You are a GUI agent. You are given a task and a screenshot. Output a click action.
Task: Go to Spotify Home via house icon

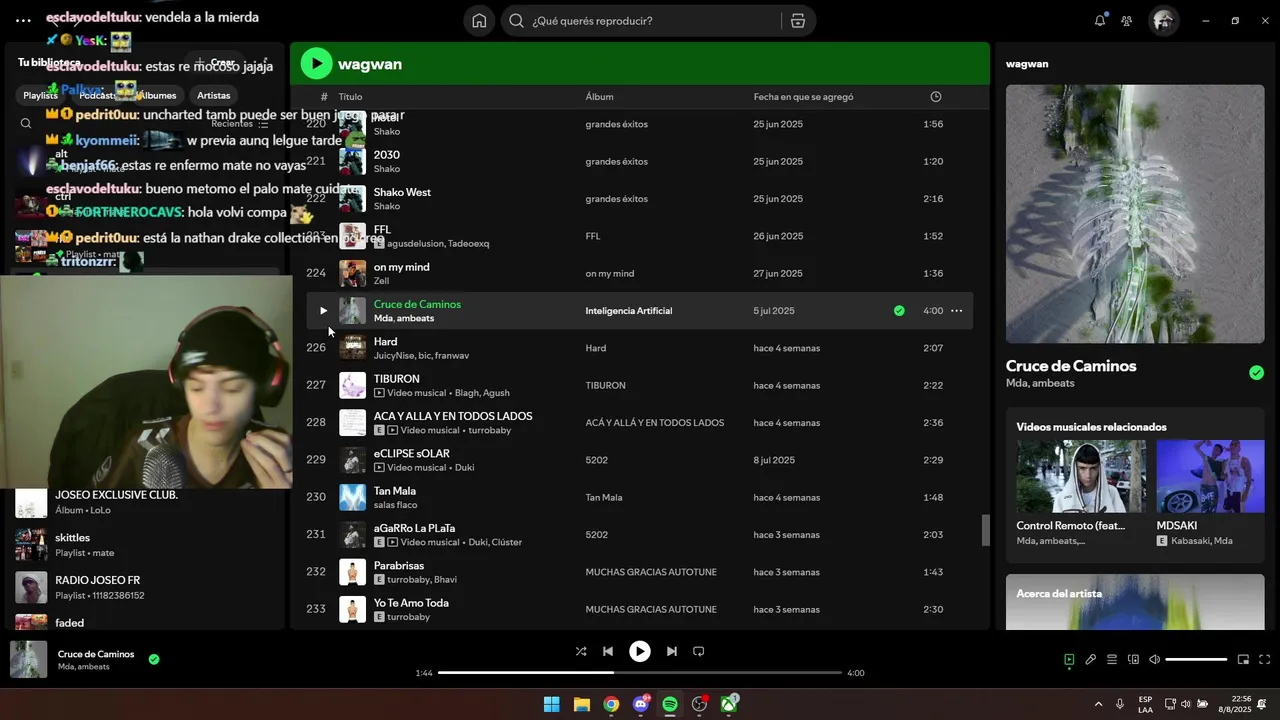tap(479, 21)
